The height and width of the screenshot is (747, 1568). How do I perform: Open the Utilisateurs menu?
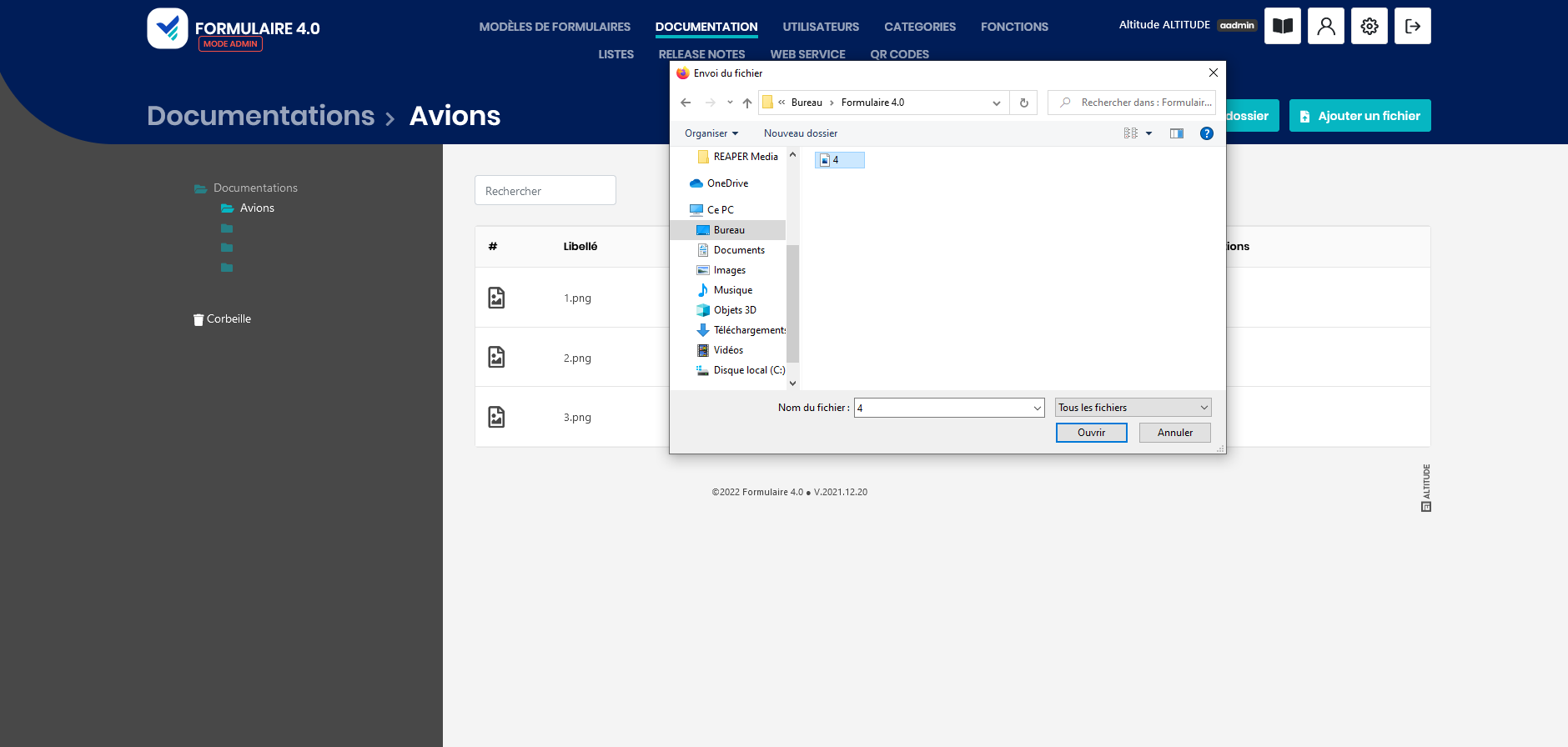pos(820,27)
